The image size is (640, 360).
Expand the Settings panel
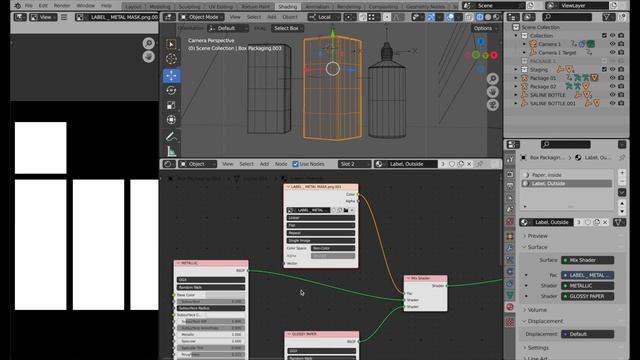(538, 348)
